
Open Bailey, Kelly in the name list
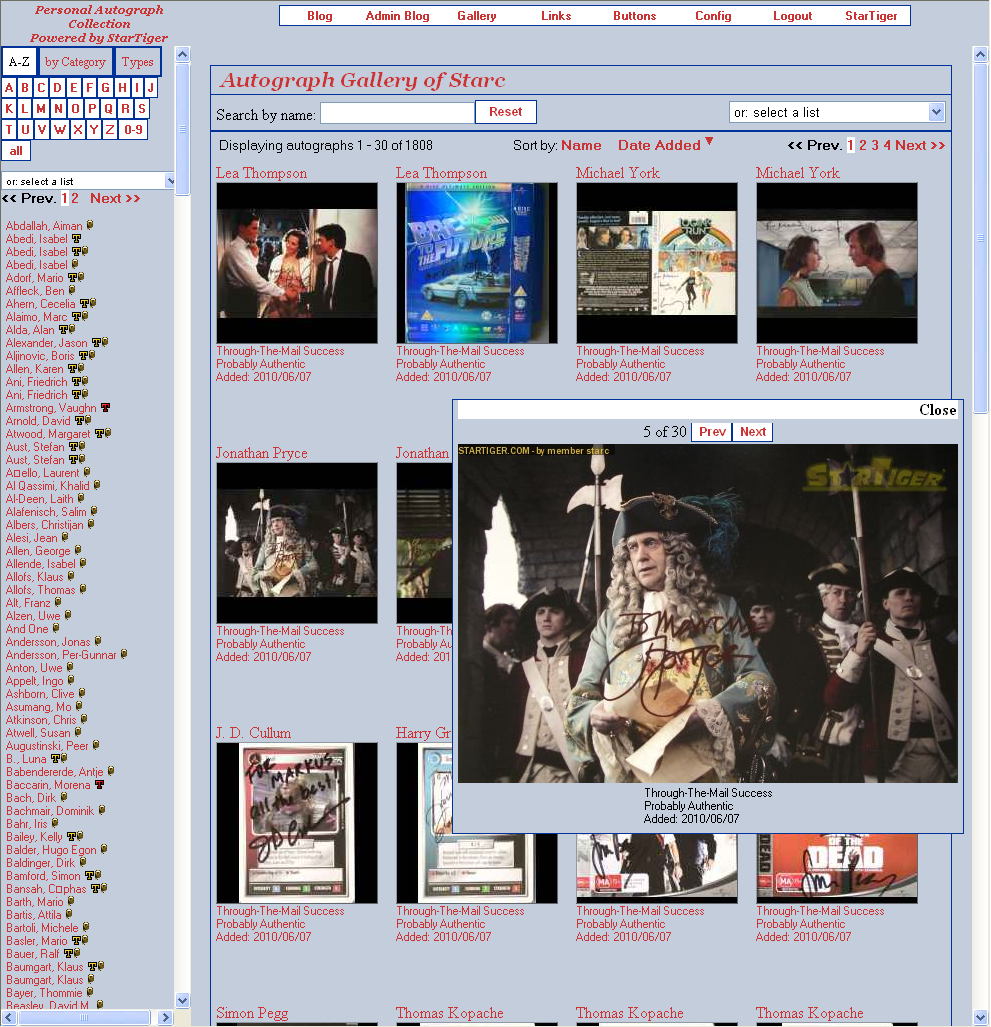click(x=35, y=836)
